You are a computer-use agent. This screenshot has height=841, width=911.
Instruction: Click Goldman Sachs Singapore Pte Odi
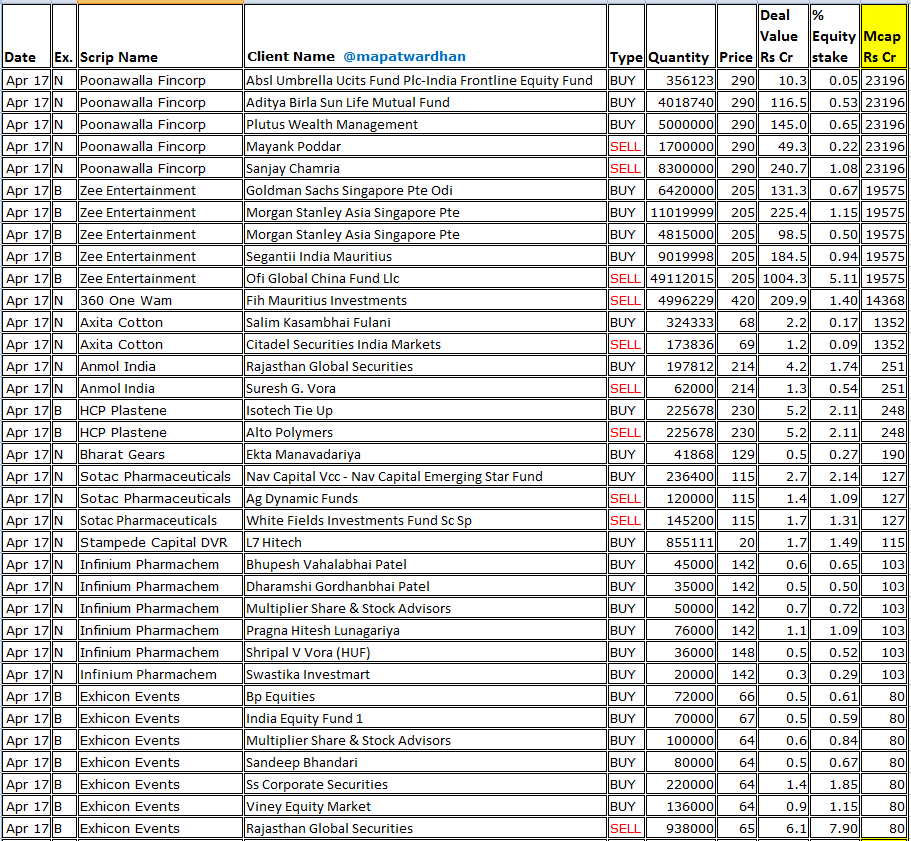pos(425,191)
